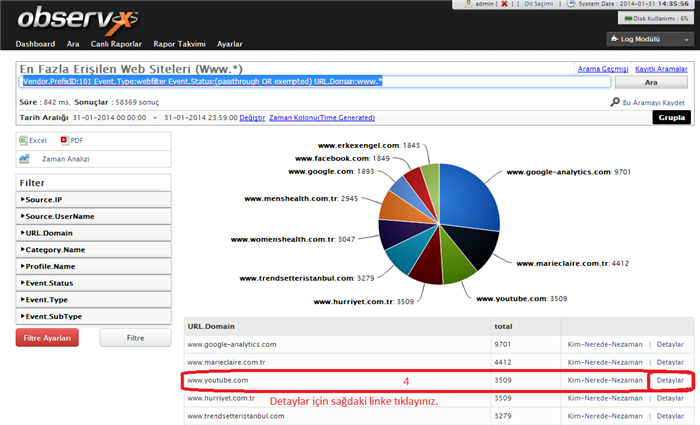Click the Ara search button
The image size is (700, 425).
pyautogui.click(x=651, y=82)
